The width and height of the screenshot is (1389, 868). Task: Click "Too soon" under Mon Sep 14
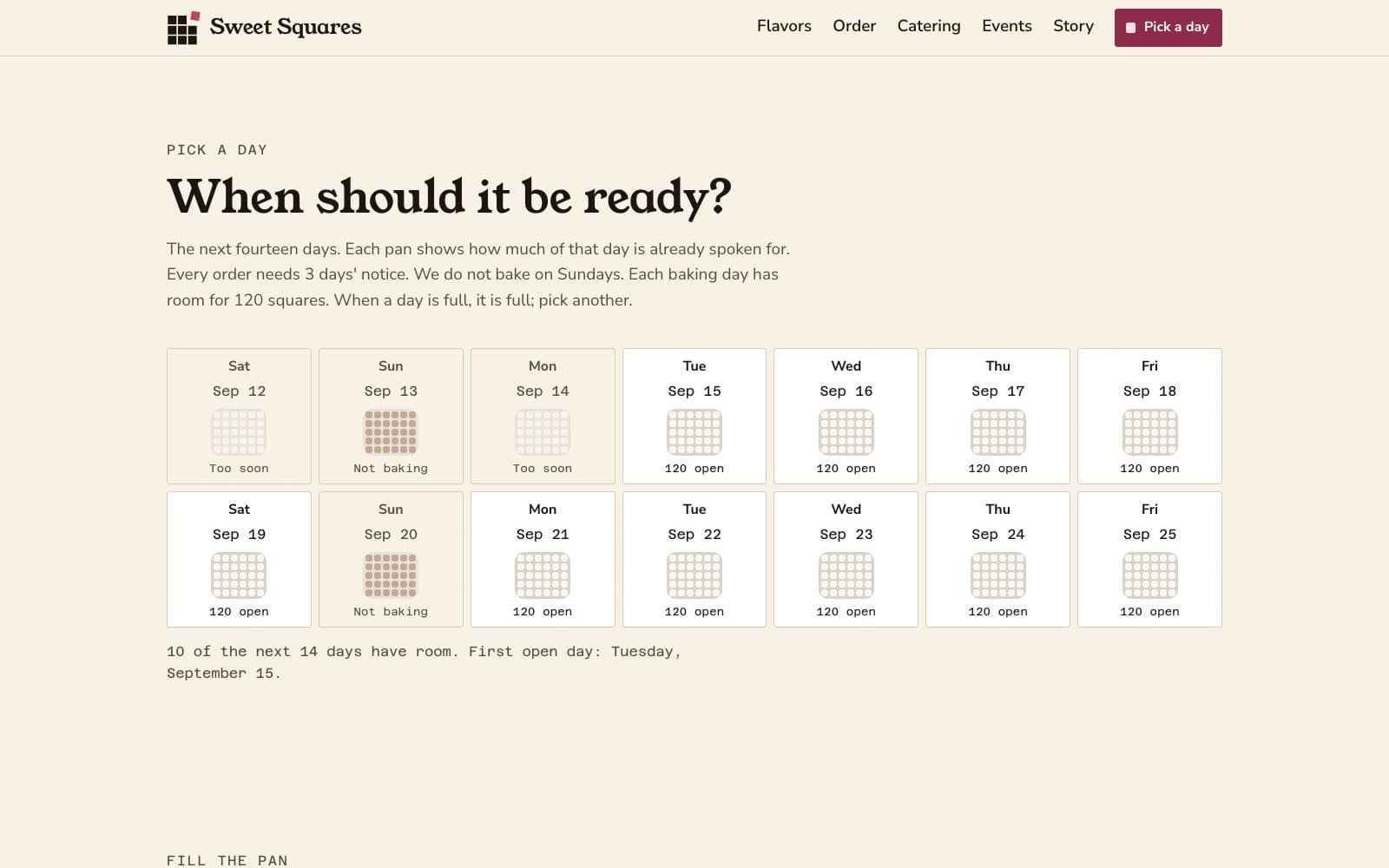(543, 468)
